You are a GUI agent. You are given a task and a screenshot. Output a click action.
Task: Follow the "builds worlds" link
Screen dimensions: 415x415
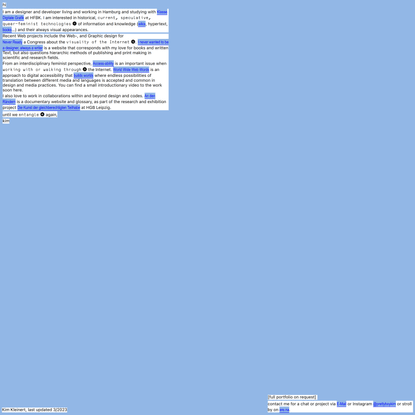pos(83,76)
